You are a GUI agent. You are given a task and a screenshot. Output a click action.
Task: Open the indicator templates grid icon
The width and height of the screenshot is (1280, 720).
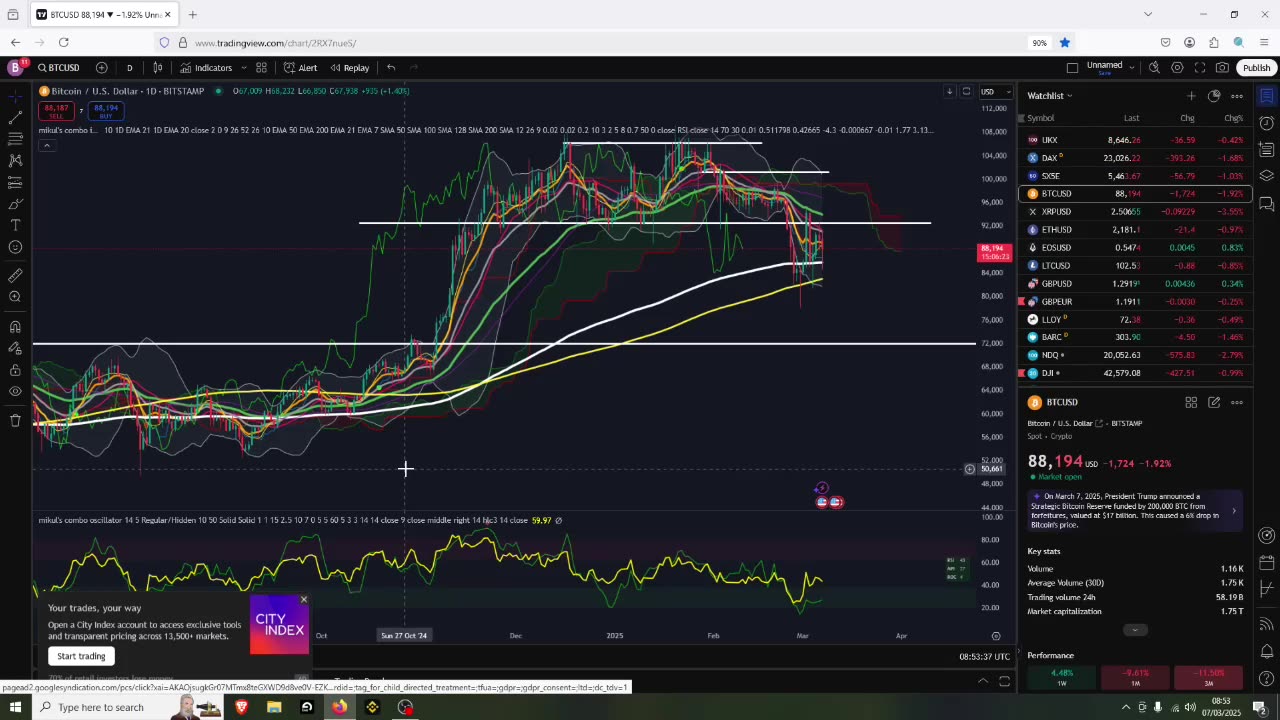pyautogui.click(x=261, y=68)
